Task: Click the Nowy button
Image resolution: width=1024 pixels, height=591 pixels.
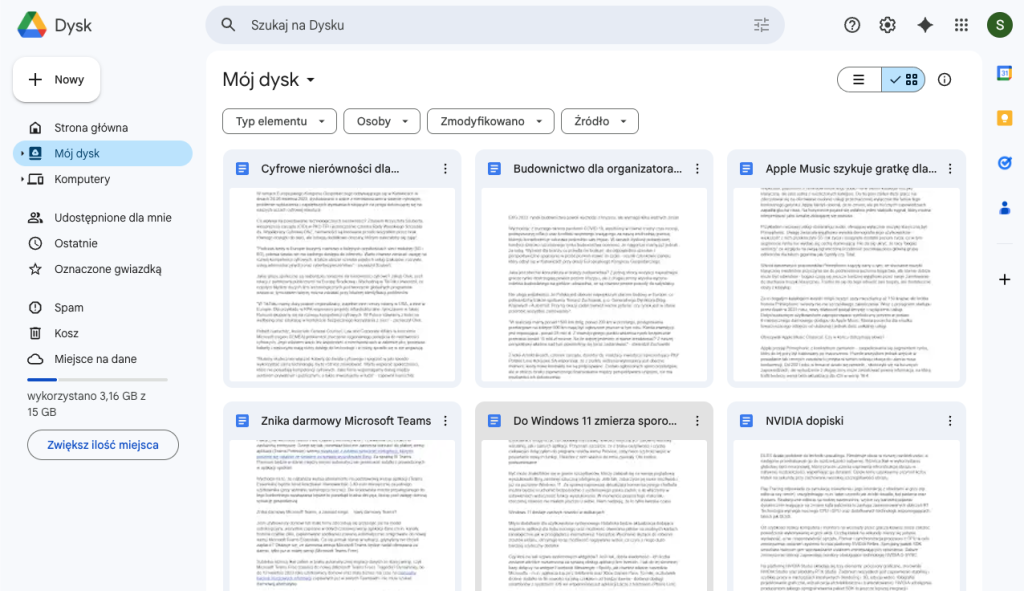Action: [x=57, y=80]
